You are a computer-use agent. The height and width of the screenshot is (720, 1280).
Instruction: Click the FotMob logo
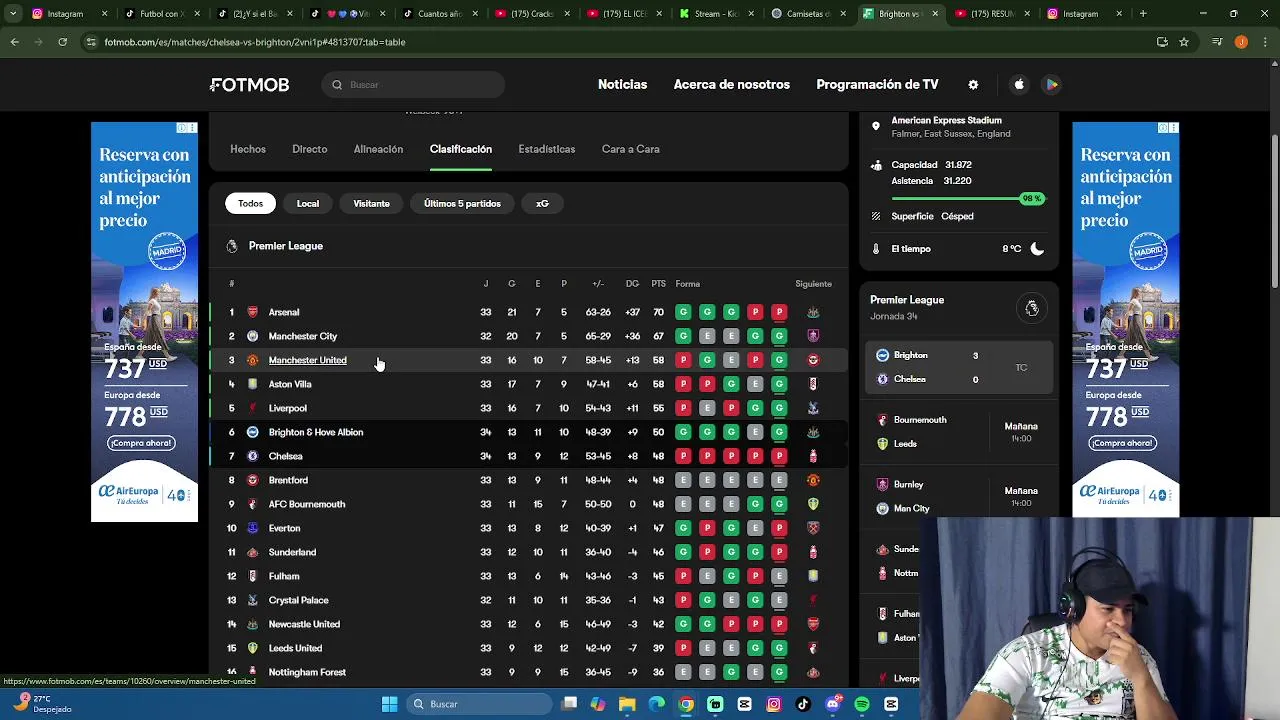point(250,85)
